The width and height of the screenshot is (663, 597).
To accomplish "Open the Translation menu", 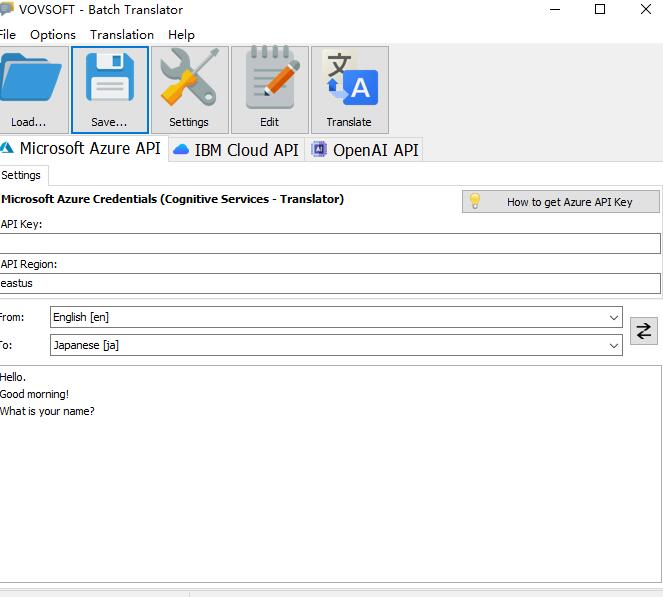I will 122,35.
